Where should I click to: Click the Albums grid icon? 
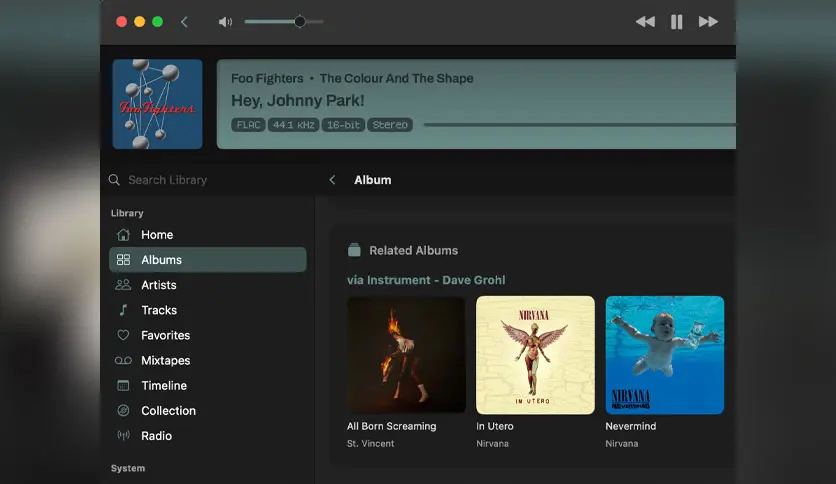click(x=123, y=260)
